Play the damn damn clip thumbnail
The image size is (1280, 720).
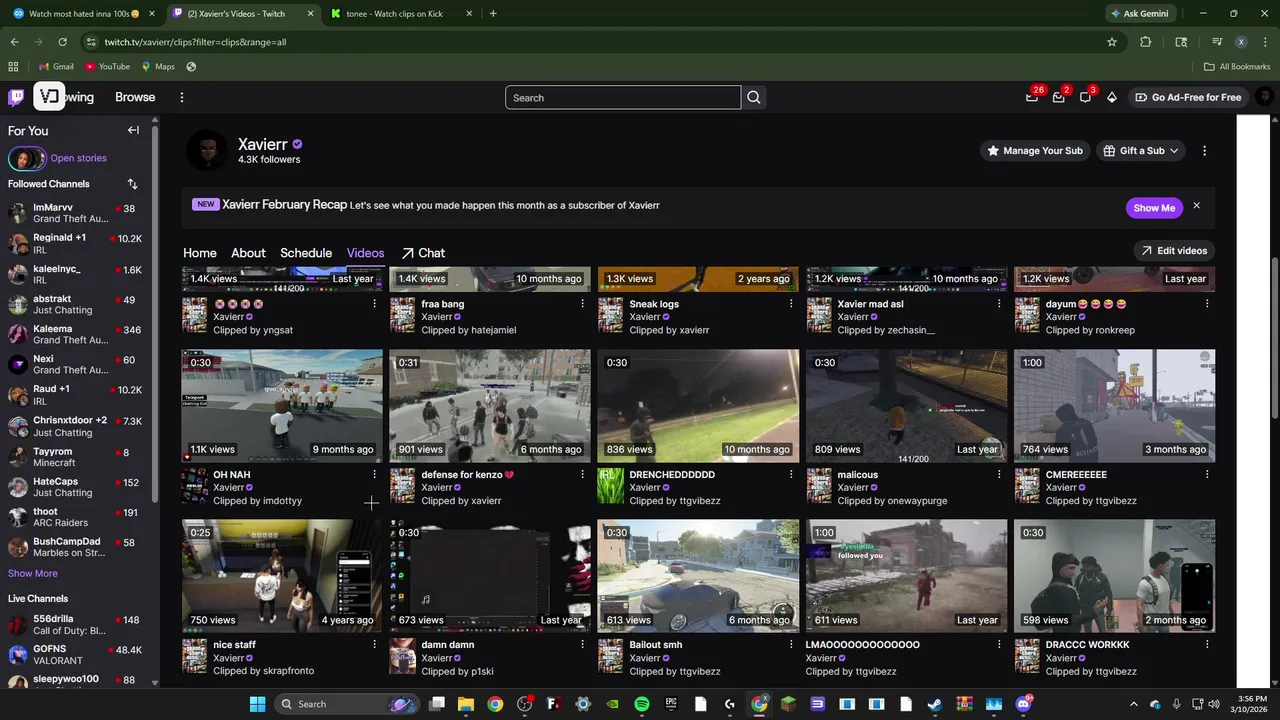coord(490,575)
